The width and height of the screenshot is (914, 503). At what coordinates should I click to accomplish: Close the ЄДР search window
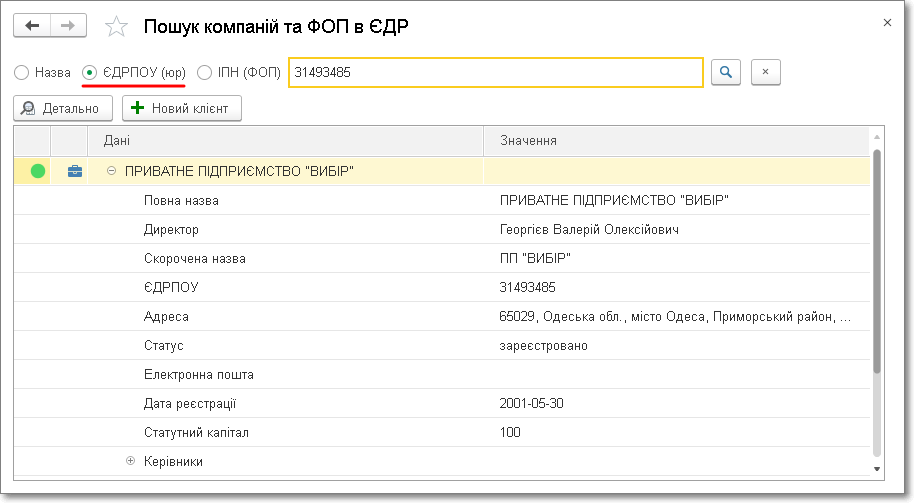point(887,22)
